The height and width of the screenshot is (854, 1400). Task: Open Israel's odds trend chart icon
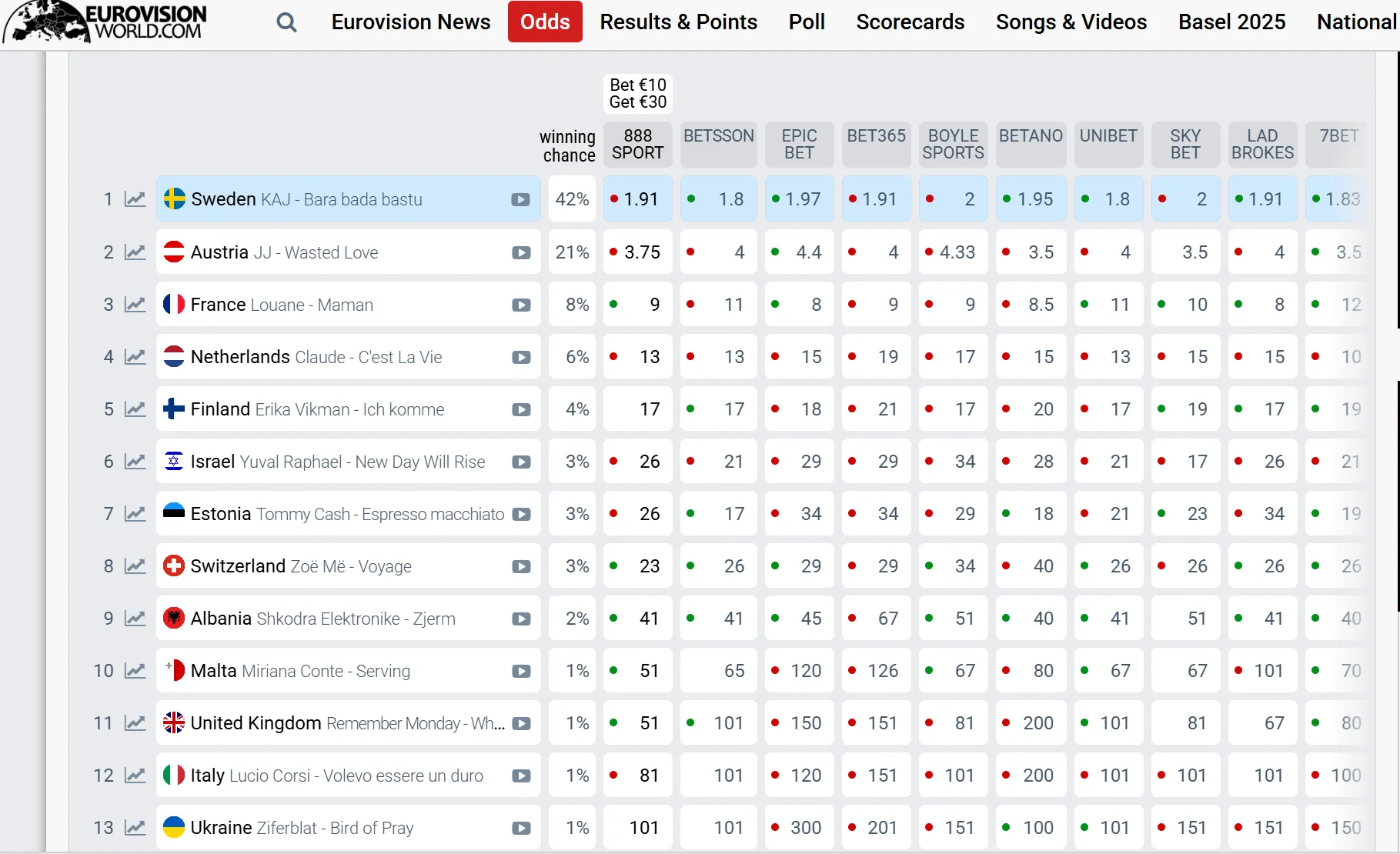point(135,462)
